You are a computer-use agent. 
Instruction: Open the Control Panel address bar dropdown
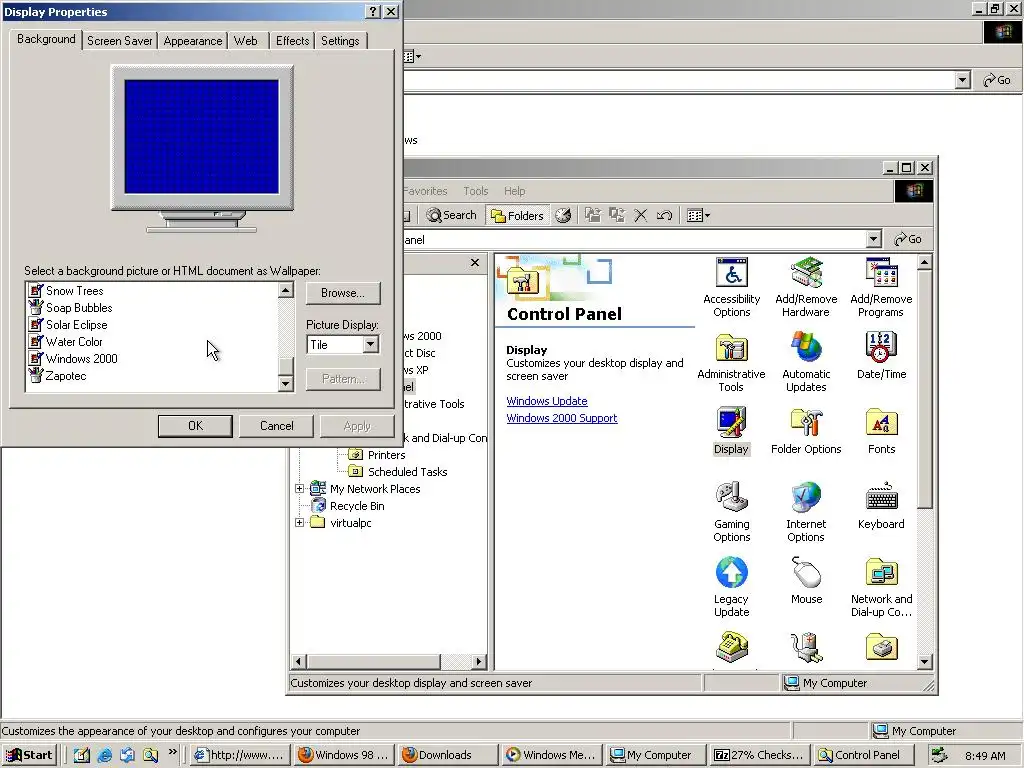874,239
